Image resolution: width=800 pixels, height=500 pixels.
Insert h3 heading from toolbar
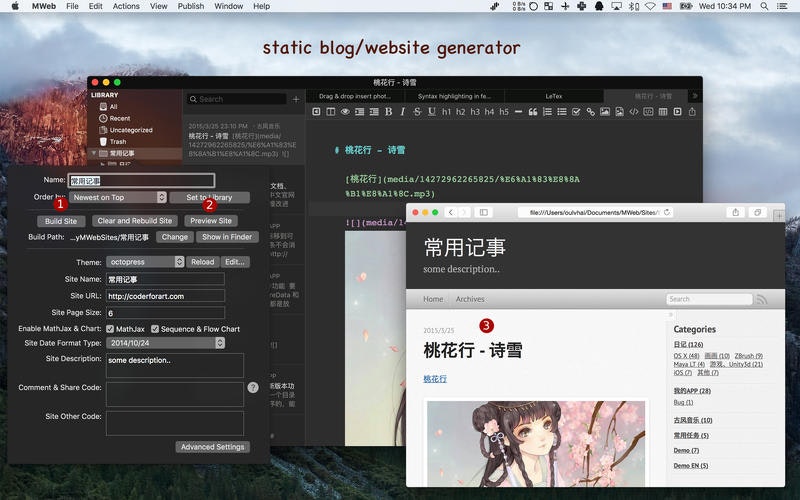coord(475,112)
